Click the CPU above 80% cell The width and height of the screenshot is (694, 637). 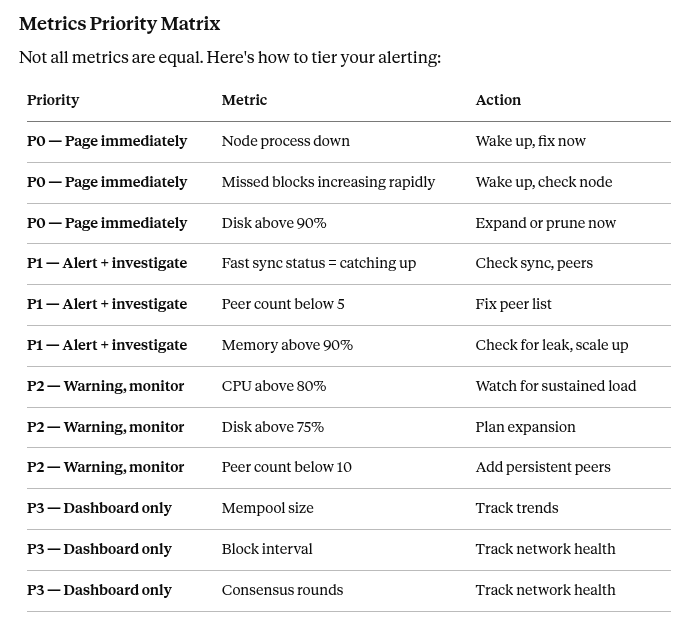[274, 386]
